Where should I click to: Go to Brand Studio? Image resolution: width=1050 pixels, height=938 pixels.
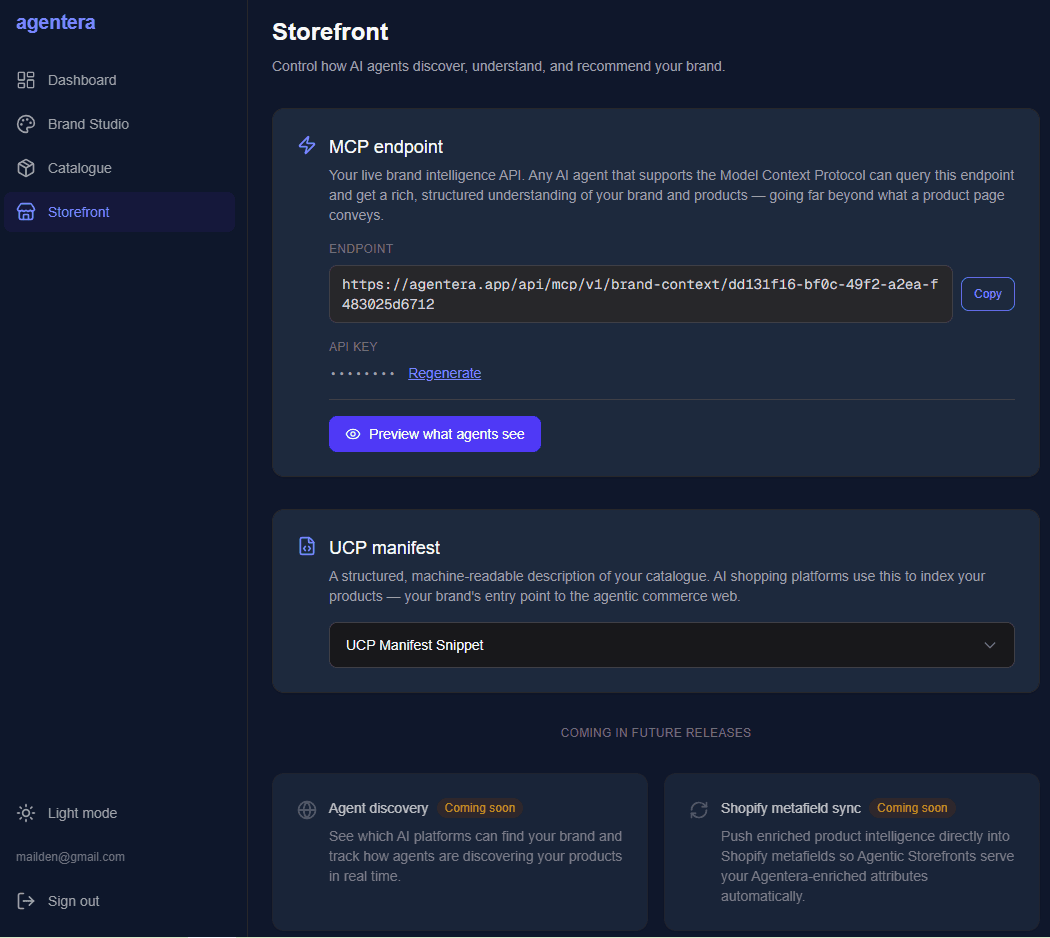click(x=88, y=124)
